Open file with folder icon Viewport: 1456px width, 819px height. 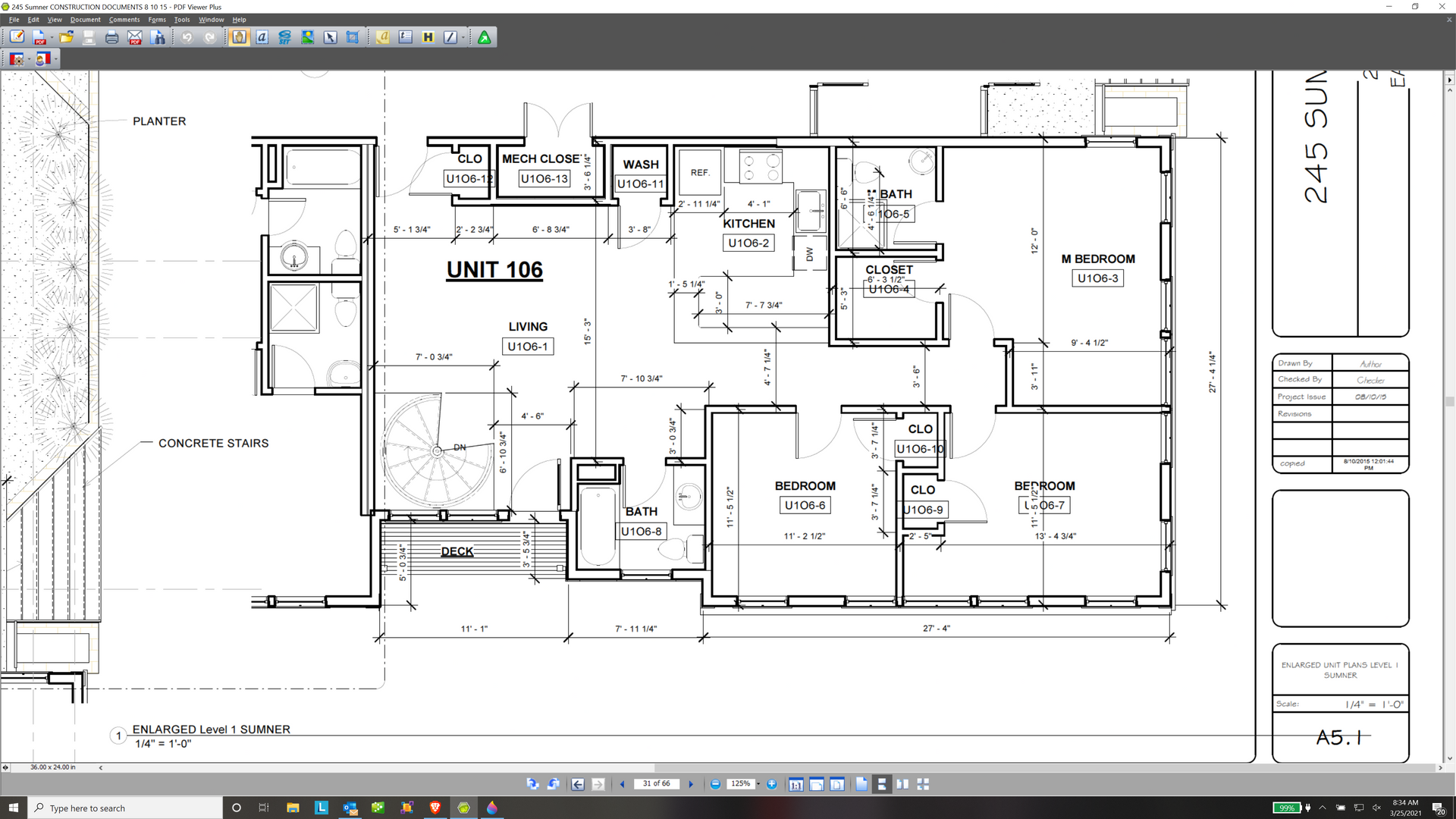click(66, 37)
